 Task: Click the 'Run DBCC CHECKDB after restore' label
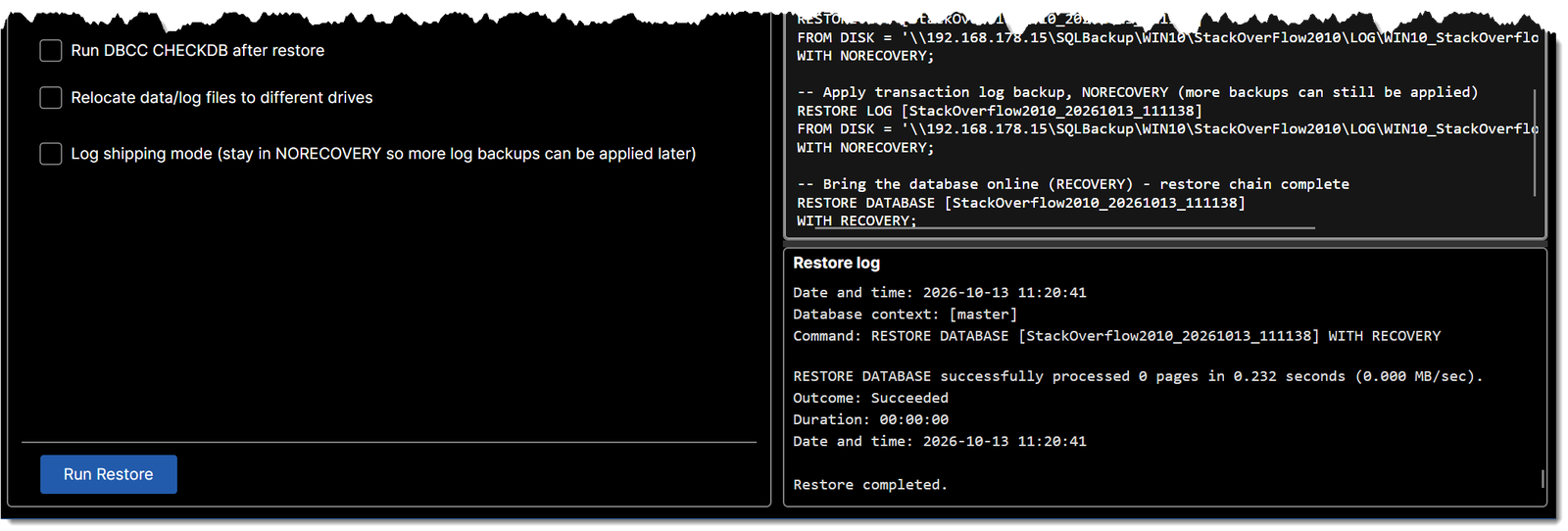(198, 51)
